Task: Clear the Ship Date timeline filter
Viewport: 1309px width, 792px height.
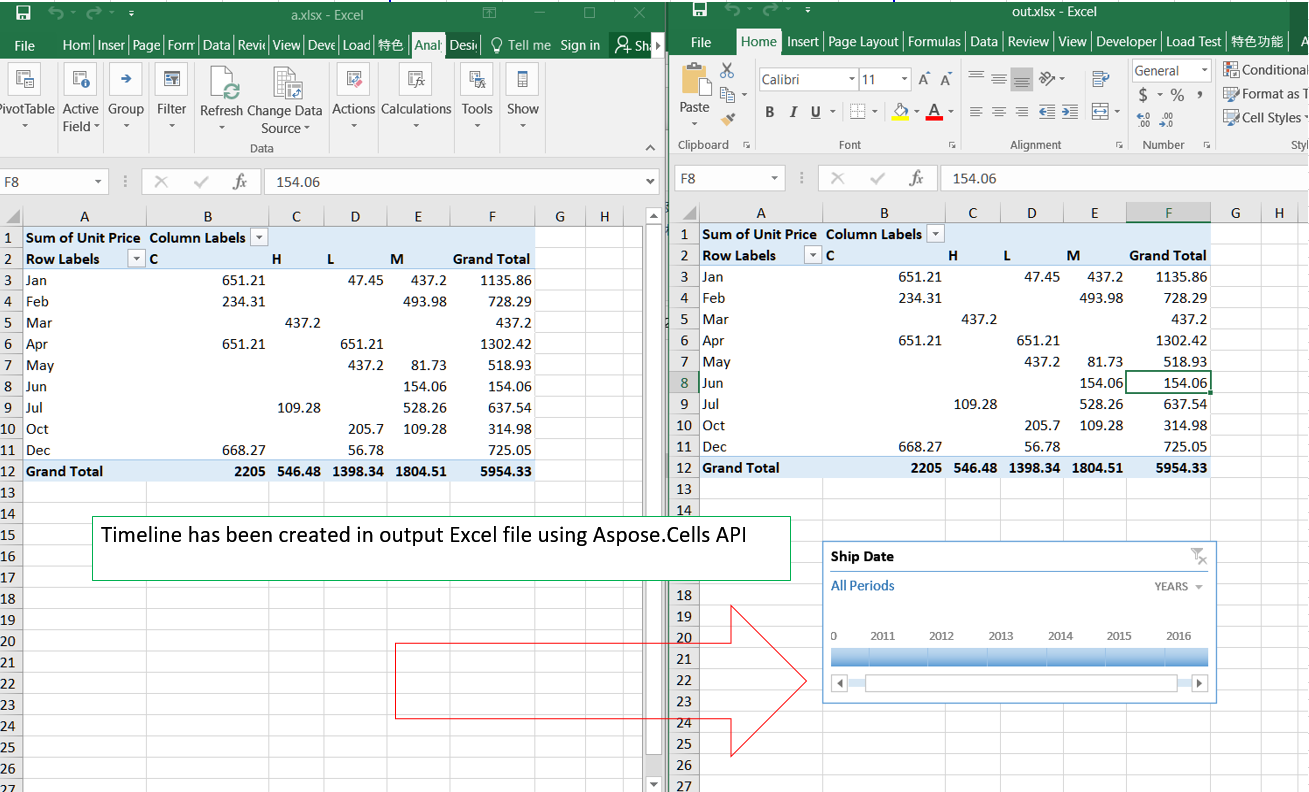Action: [1198, 556]
